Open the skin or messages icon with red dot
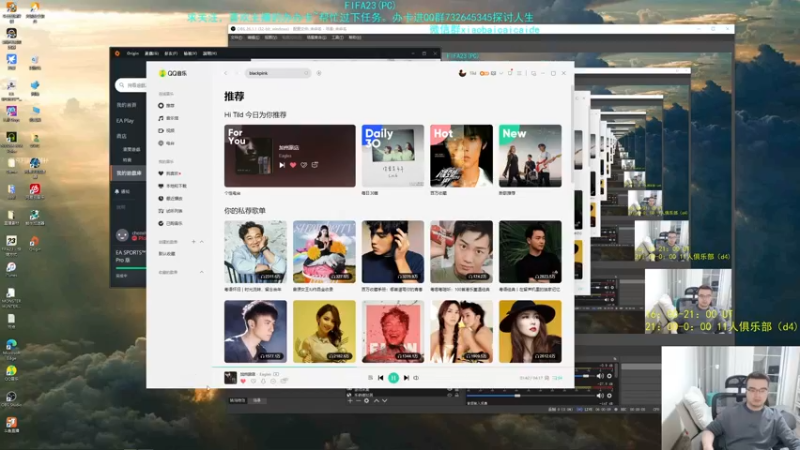The image size is (800, 450). pyautogui.click(x=510, y=73)
